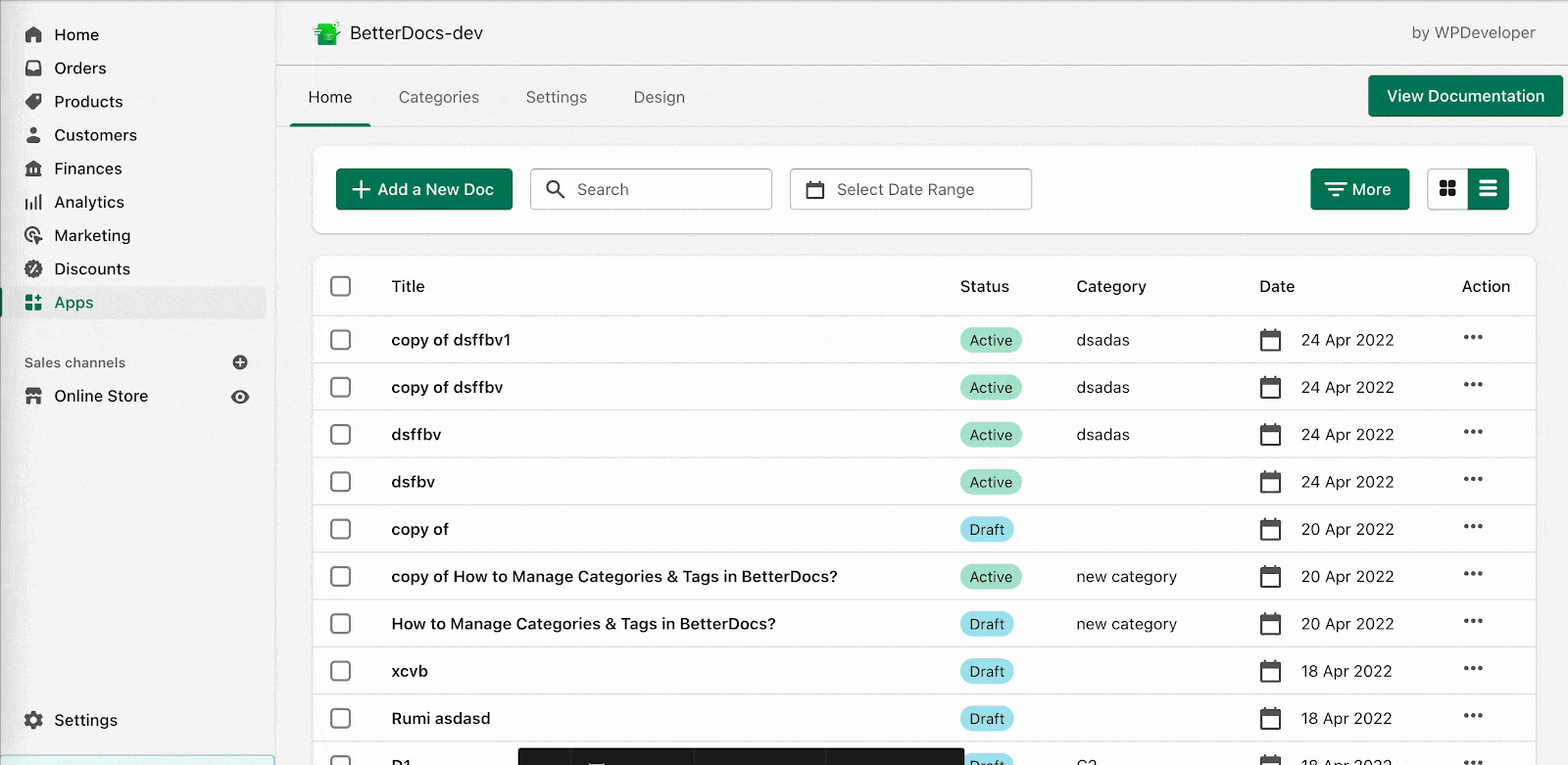1568x765 pixels.
Task: Open Home in the Shopify sidebar
Action: point(76,34)
